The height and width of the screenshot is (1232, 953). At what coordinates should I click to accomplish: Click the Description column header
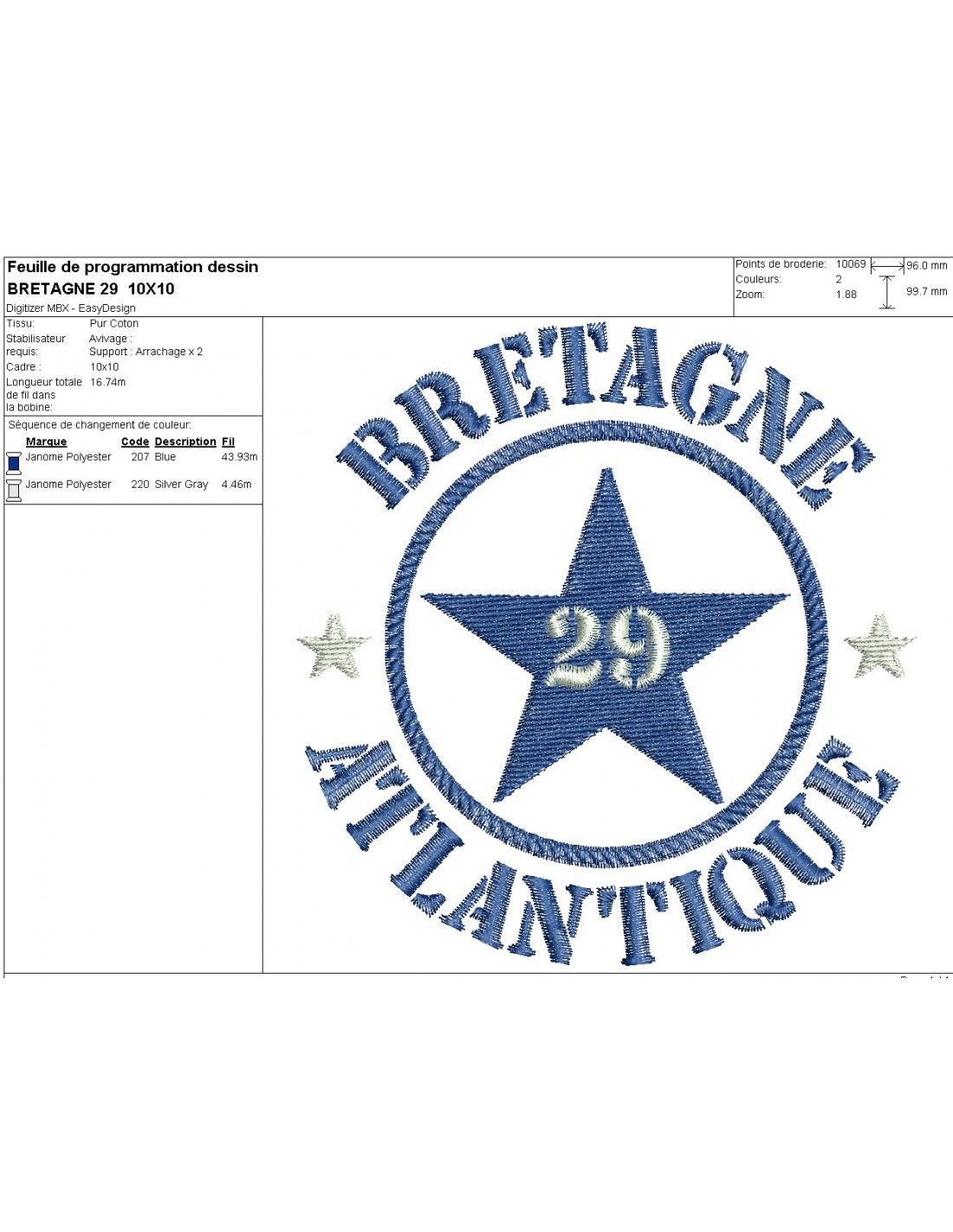(185, 442)
